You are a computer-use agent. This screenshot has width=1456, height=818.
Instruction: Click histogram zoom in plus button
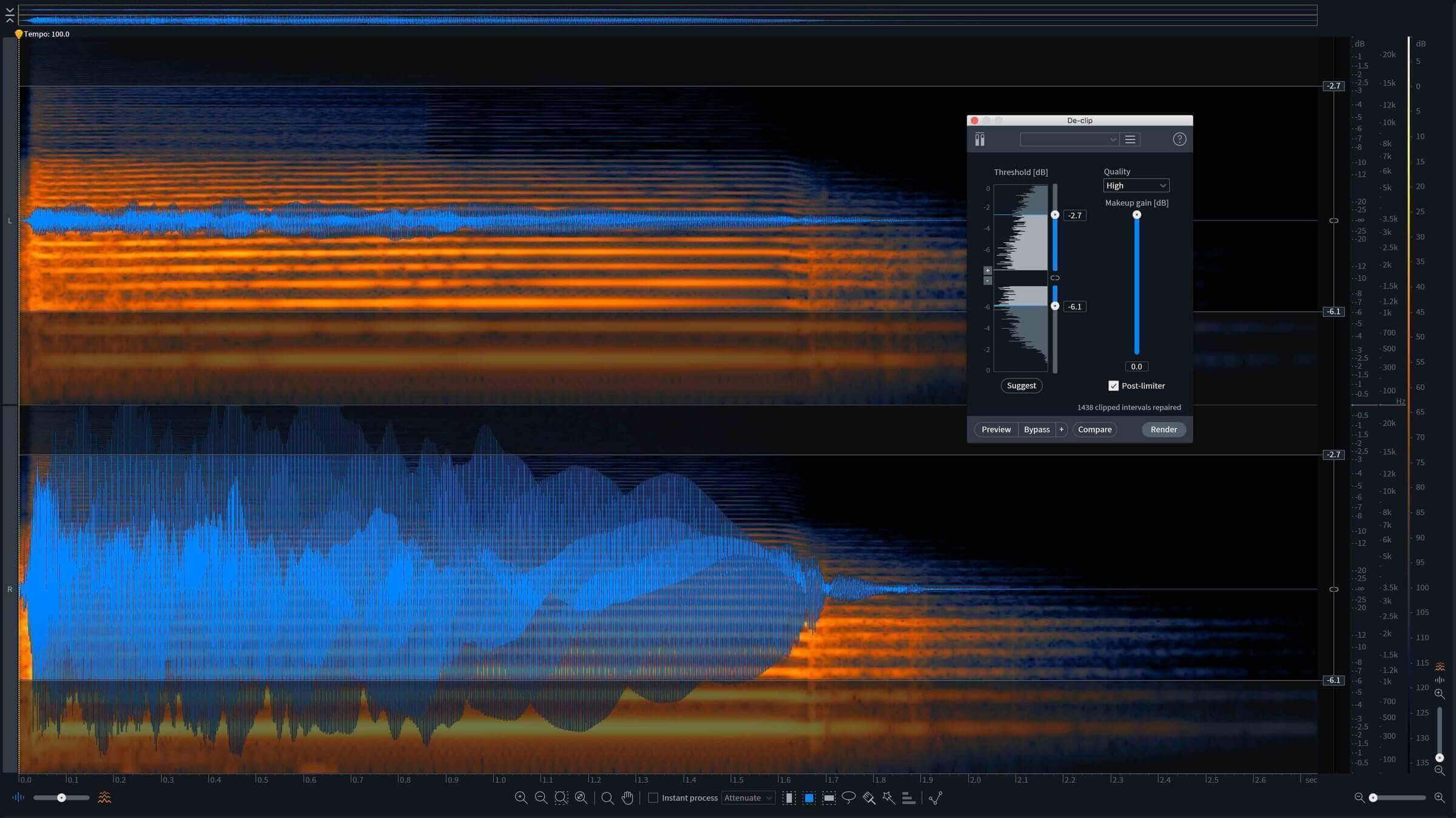[988, 271]
